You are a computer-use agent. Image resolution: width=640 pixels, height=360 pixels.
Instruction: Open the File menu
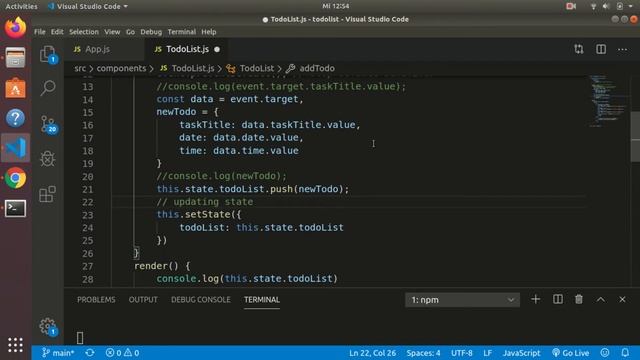click(40, 32)
